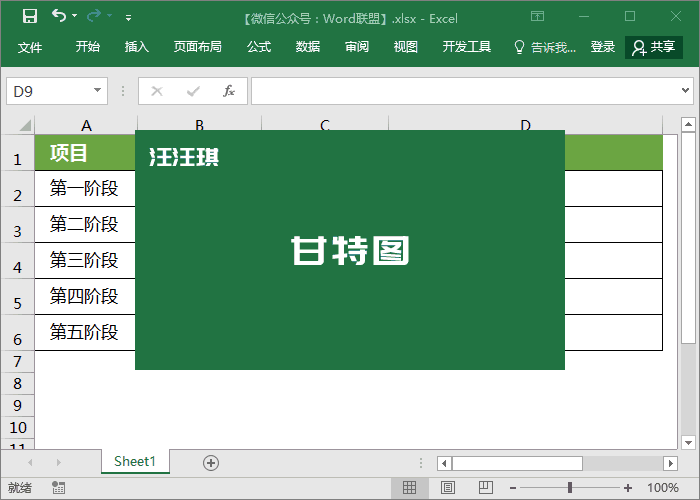Viewport: 700px width, 500px height.
Task: Switch to the 页面布局 ribbon tab
Action: [x=198, y=47]
